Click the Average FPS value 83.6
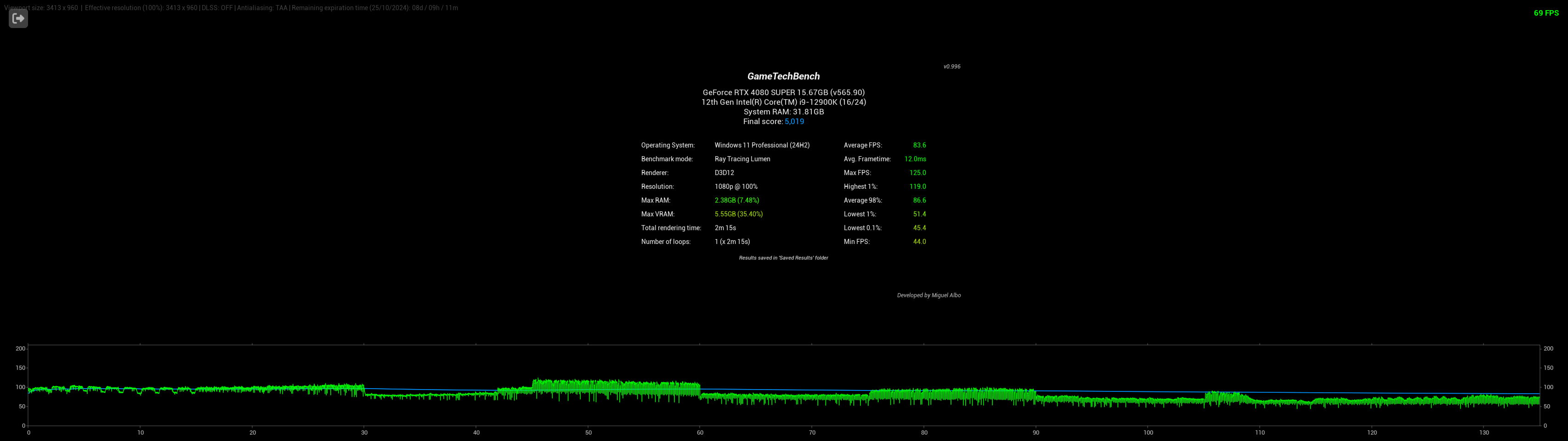 (x=919, y=145)
